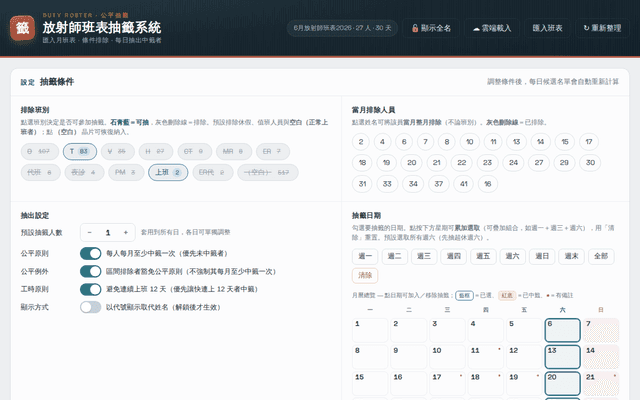Image resolution: width=640 pixels, height=400 pixels.
Task: Exclude person 10 in 當月排除人員 list
Action: (x=469, y=142)
